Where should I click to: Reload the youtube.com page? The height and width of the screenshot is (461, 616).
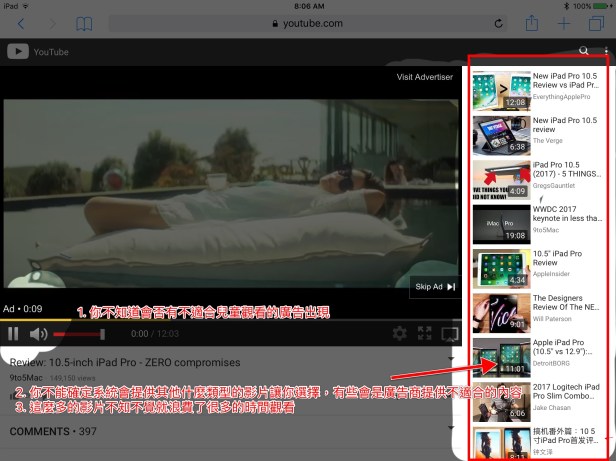tap(498, 23)
